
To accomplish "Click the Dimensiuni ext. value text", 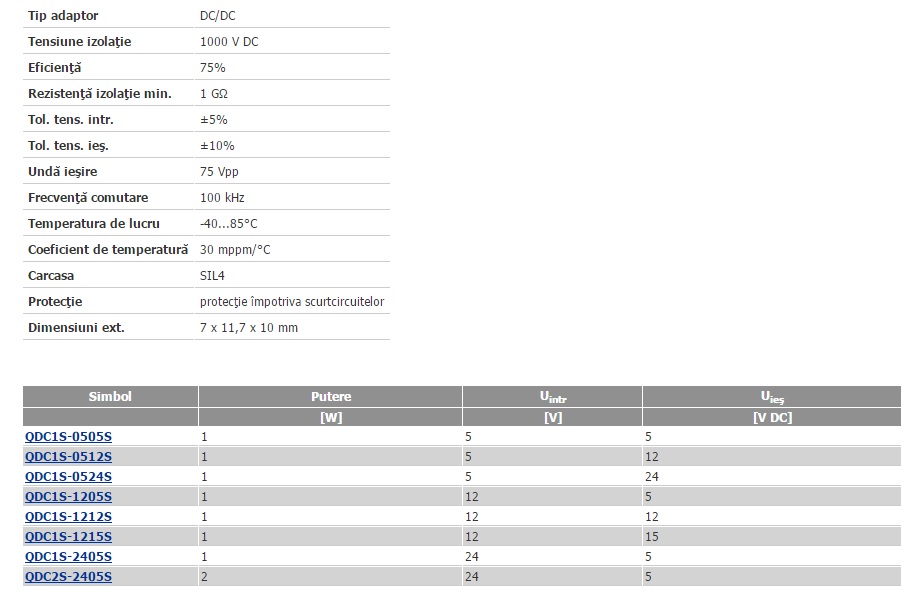I will click(x=248, y=328).
